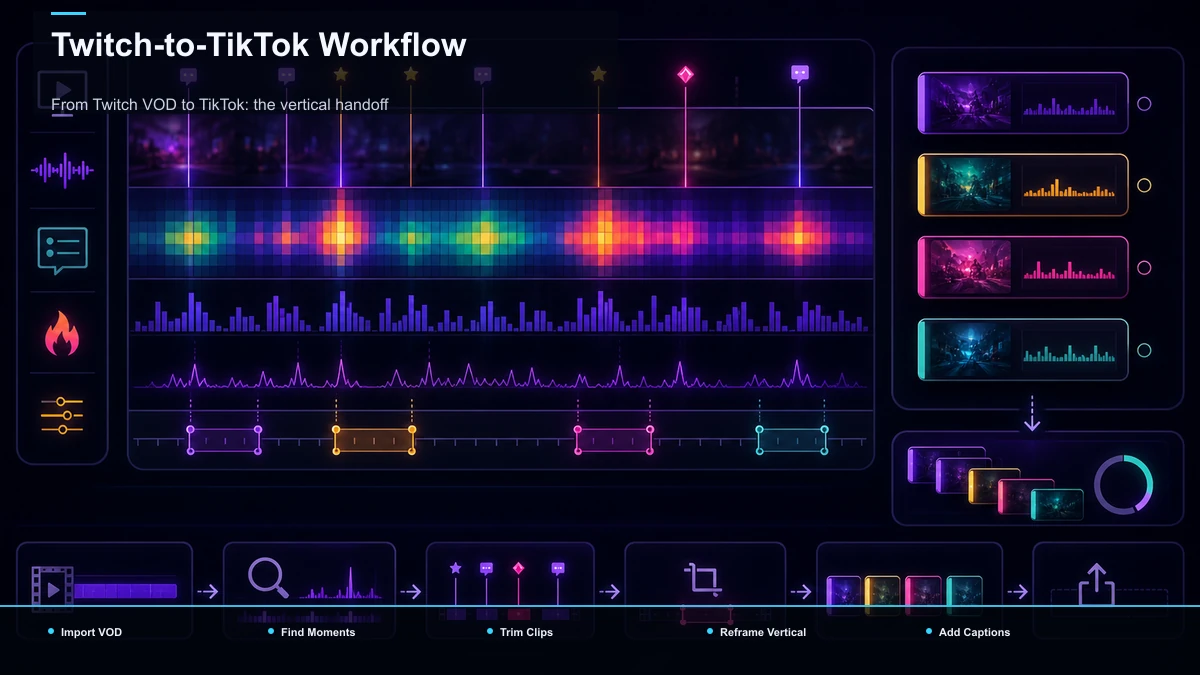Select the bright purple chat bubble marker
The height and width of the screenshot is (675, 1200).
click(x=799, y=73)
